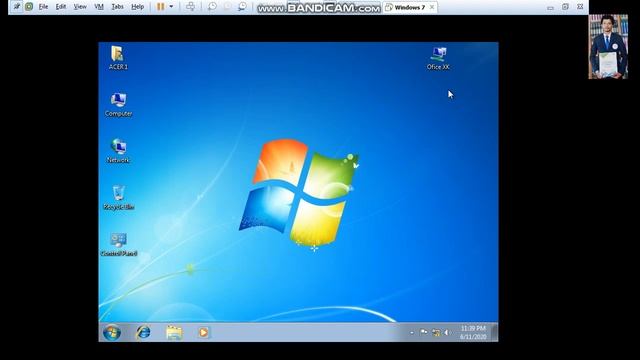640x360 pixels.
Task: Select the Network desktop icon
Action: point(118,151)
